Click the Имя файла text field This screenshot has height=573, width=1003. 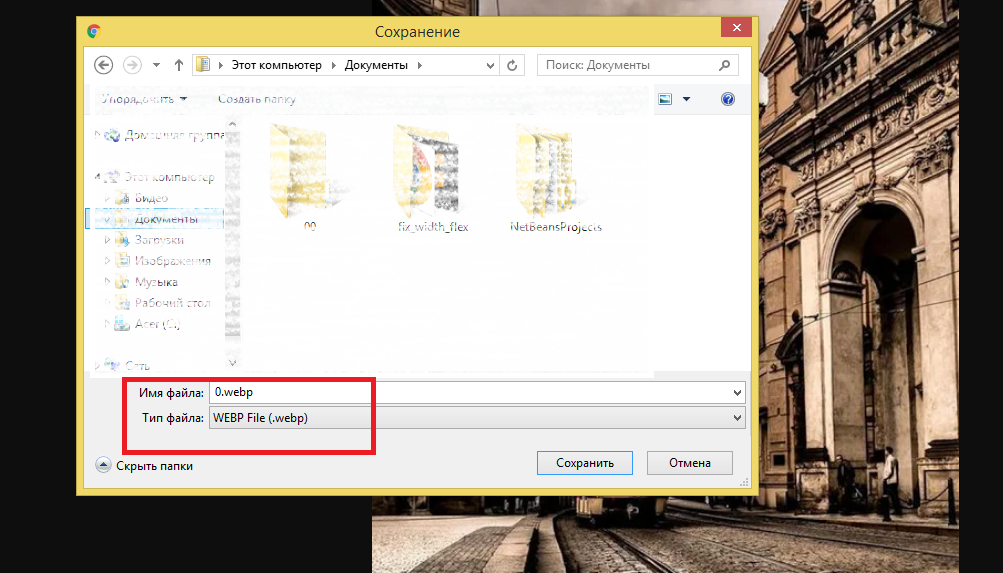tap(470, 393)
